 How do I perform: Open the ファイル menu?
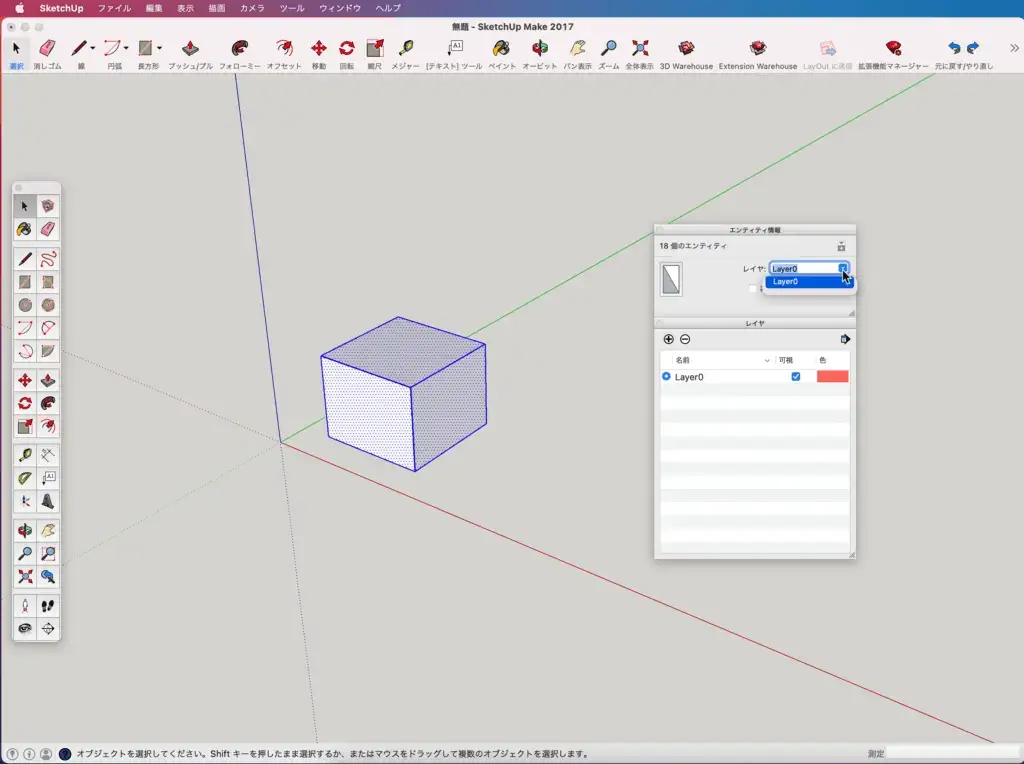coord(114,8)
